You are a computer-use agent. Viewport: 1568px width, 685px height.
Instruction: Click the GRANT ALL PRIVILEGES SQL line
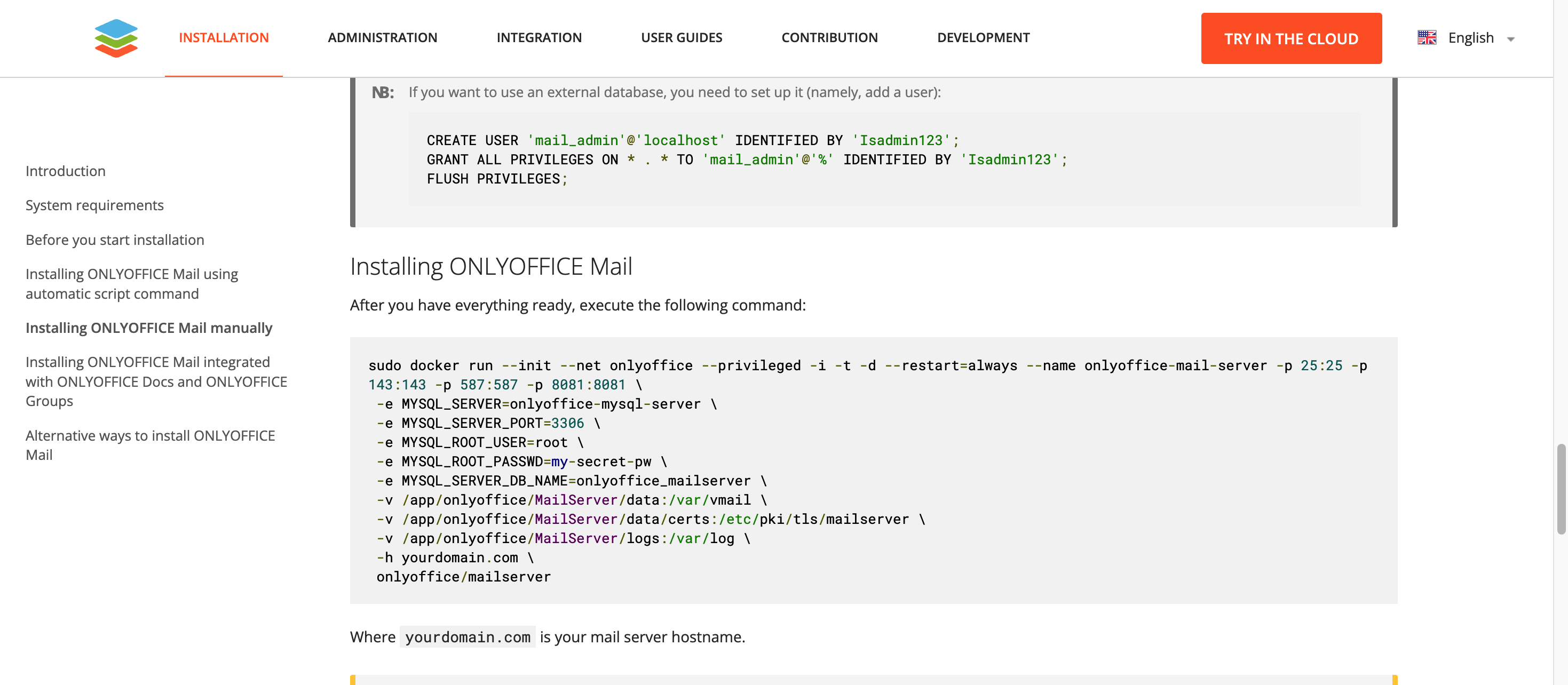click(747, 160)
